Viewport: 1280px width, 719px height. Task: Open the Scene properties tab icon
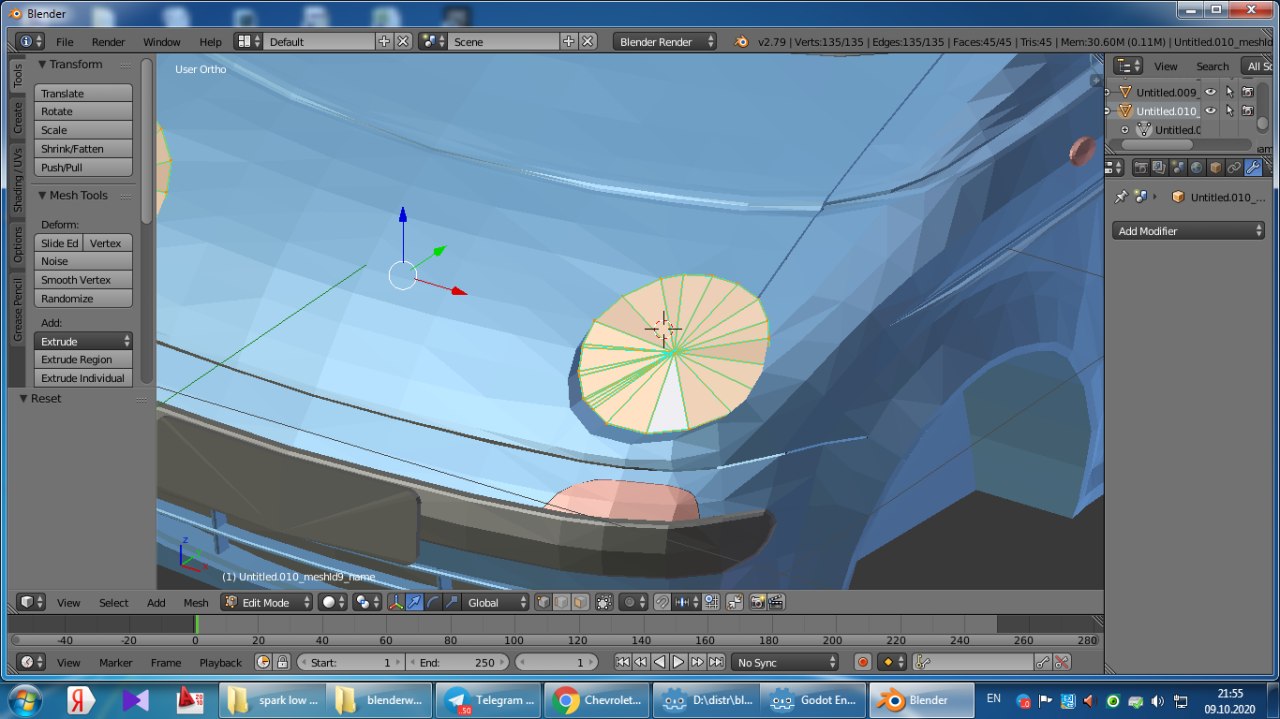point(1178,167)
